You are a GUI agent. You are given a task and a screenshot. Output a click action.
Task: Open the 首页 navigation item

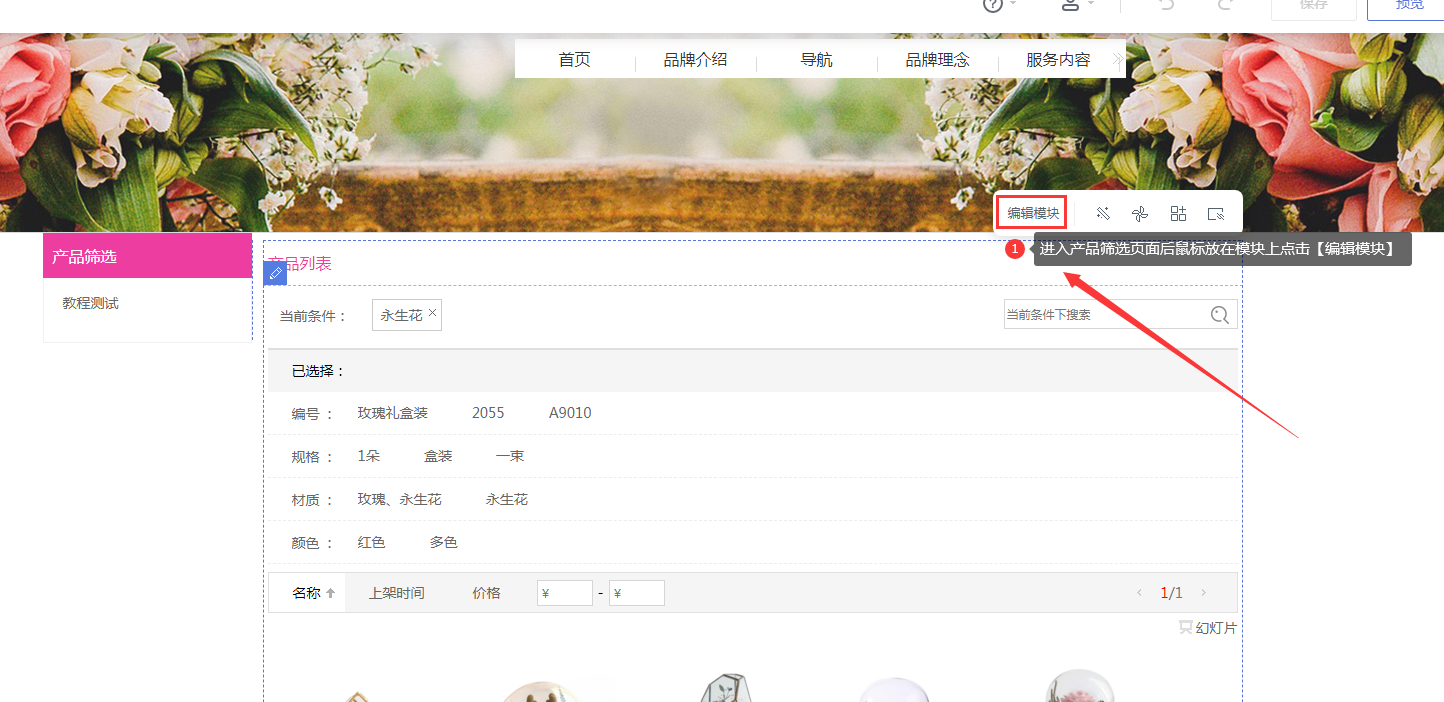574,60
